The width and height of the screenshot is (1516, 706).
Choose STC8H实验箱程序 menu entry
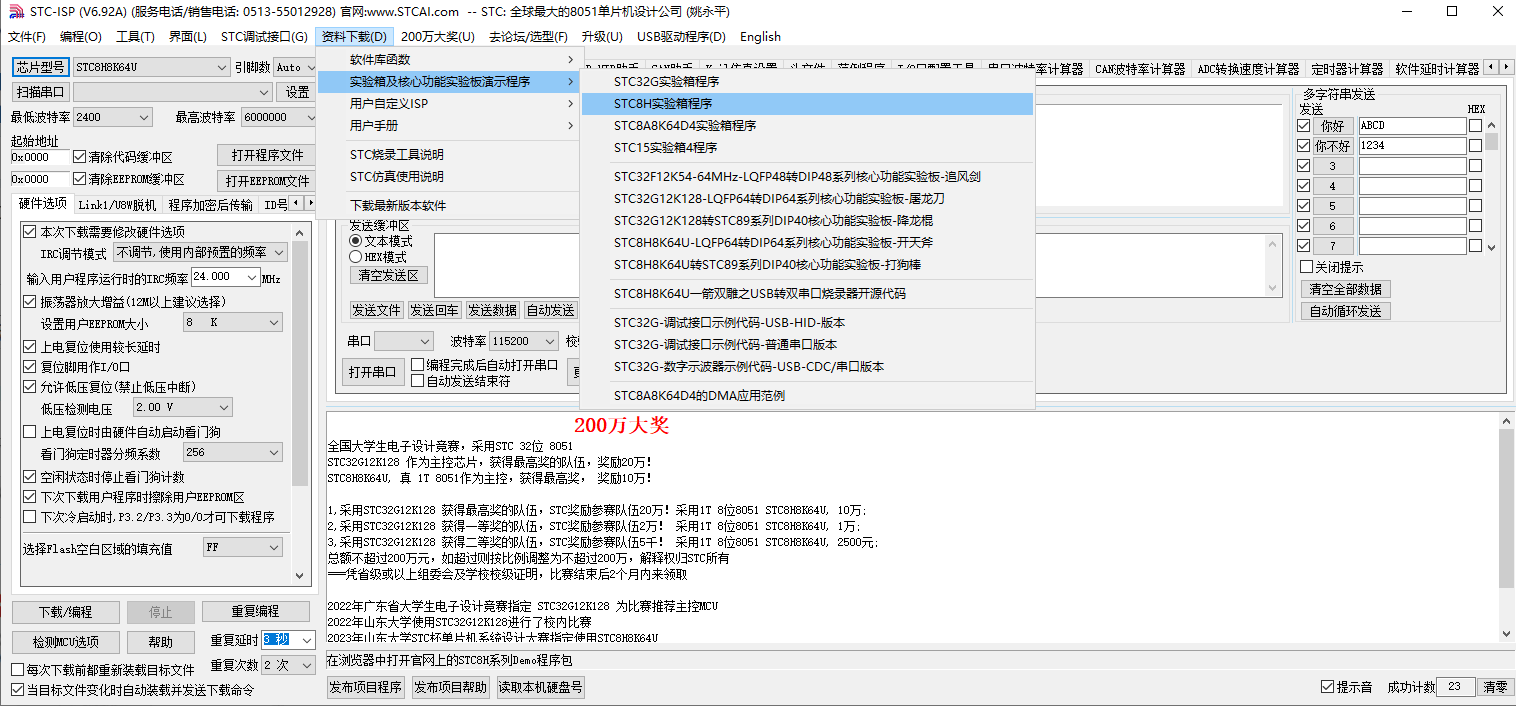tap(808, 104)
